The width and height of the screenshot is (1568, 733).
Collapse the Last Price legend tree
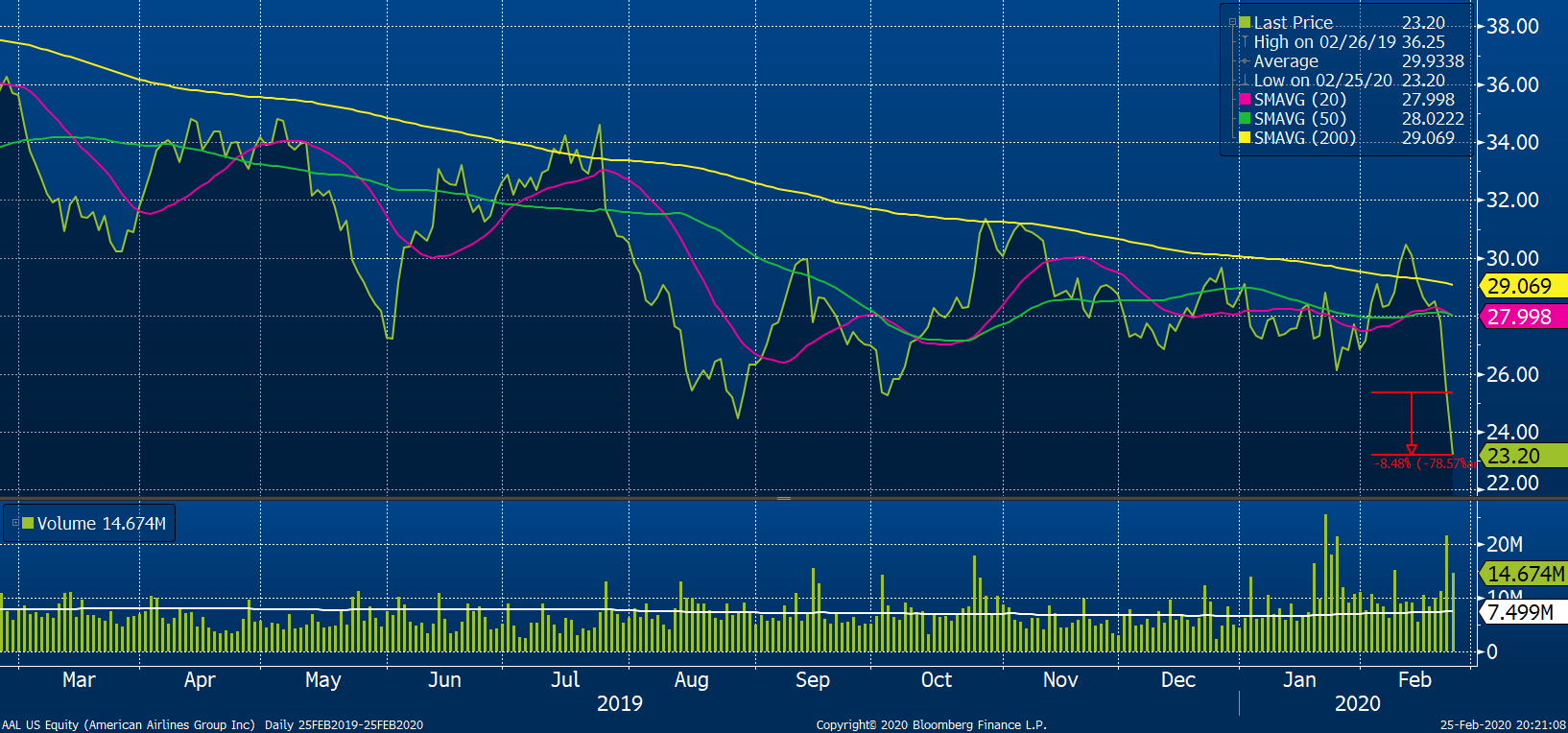tap(1232, 22)
